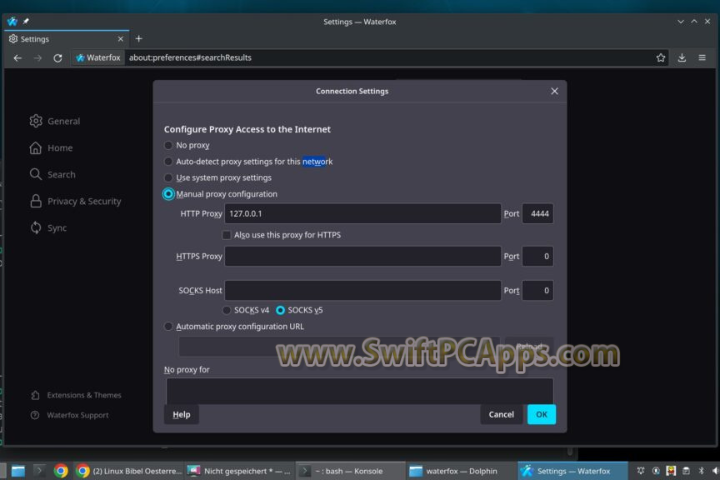720x480 pixels.
Task: Open Privacy & Security settings category
Action: pos(76,201)
